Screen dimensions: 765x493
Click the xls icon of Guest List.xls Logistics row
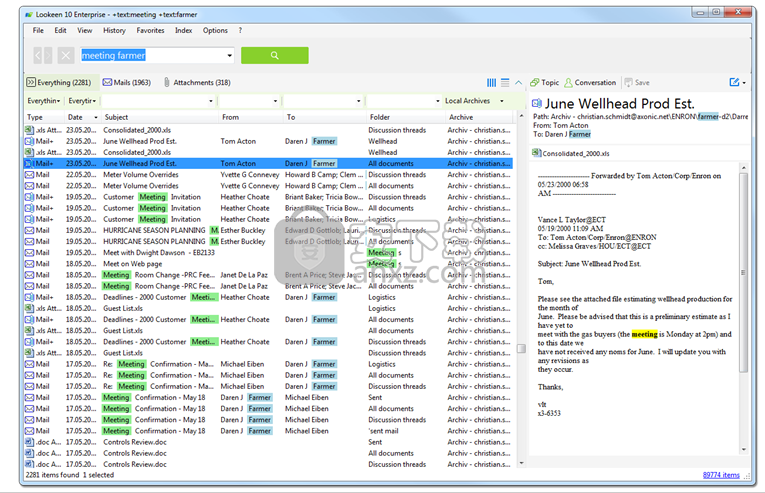[x=29, y=308]
